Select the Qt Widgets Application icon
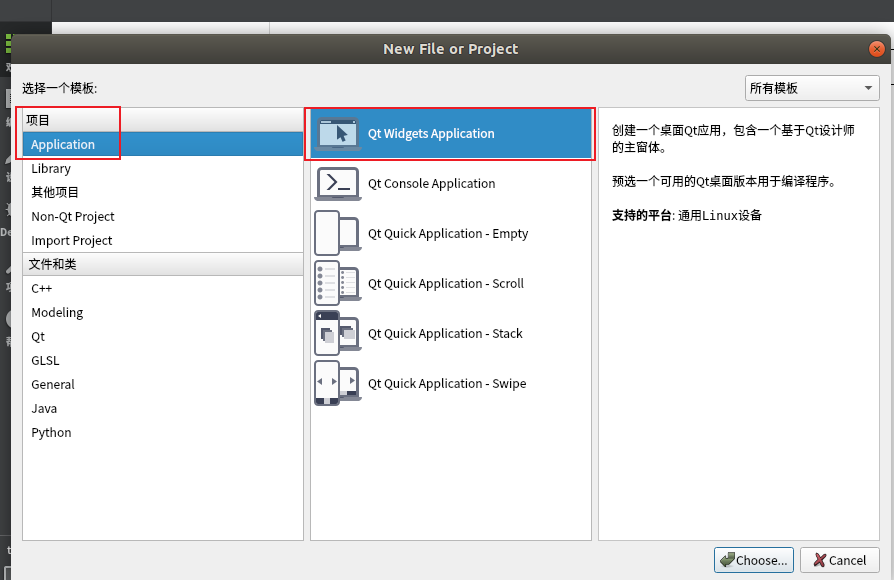The height and width of the screenshot is (580, 894). (338, 133)
